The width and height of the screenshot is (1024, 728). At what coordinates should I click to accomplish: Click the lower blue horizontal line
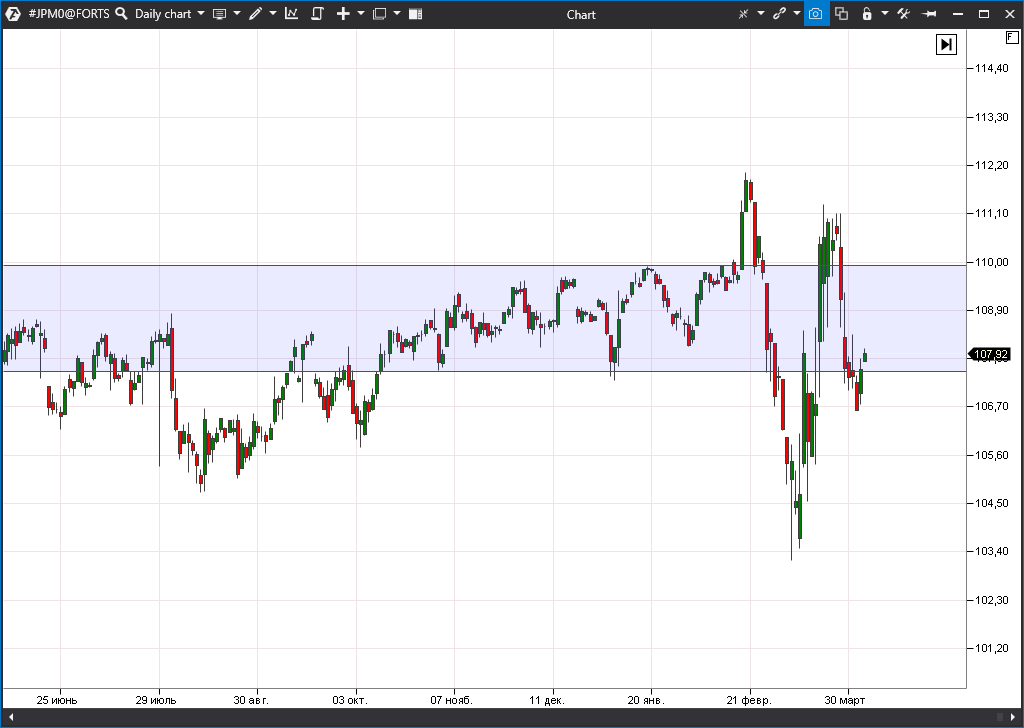(484, 372)
